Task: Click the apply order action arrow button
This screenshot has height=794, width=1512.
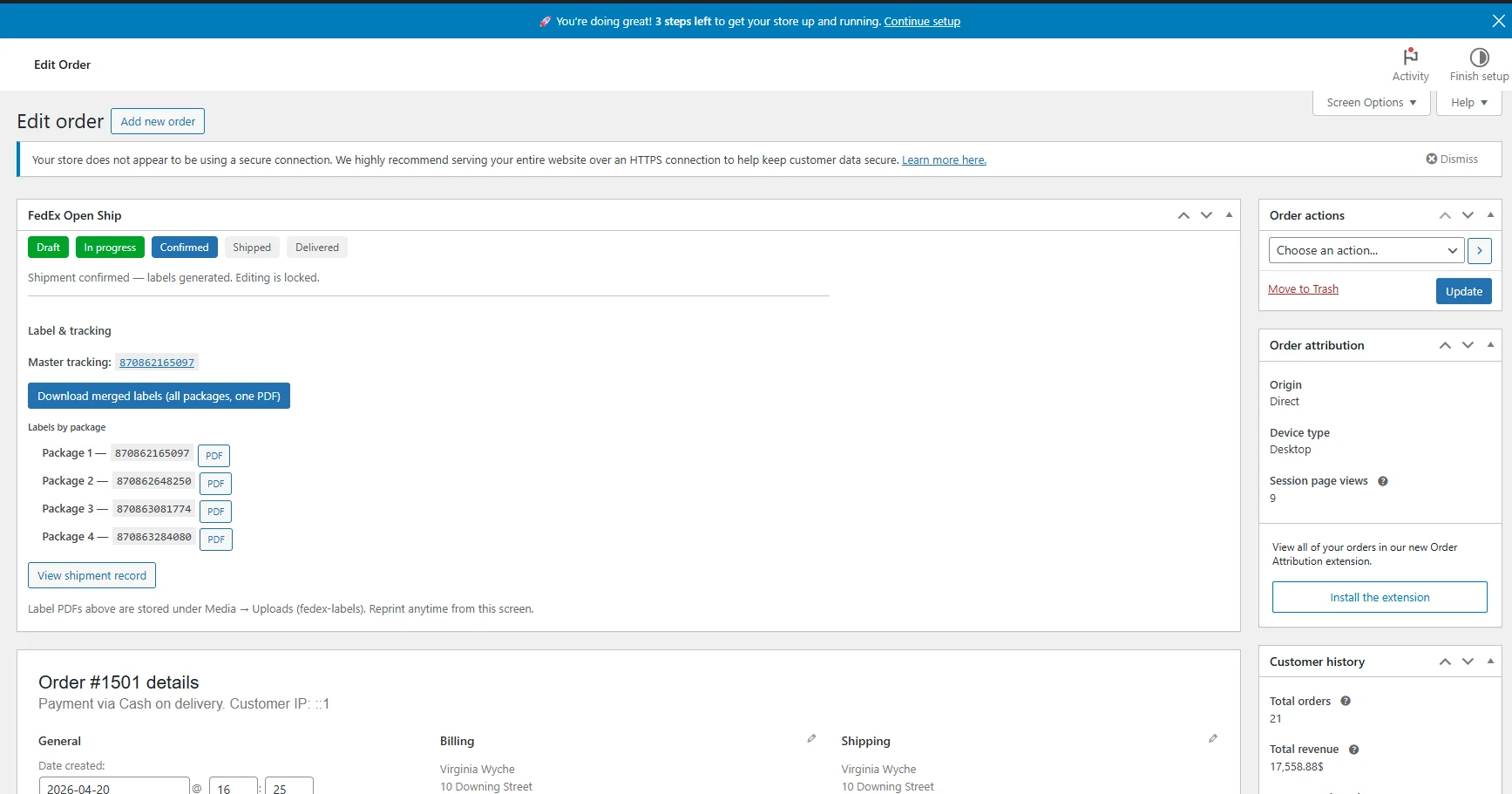Action: pyautogui.click(x=1479, y=251)
